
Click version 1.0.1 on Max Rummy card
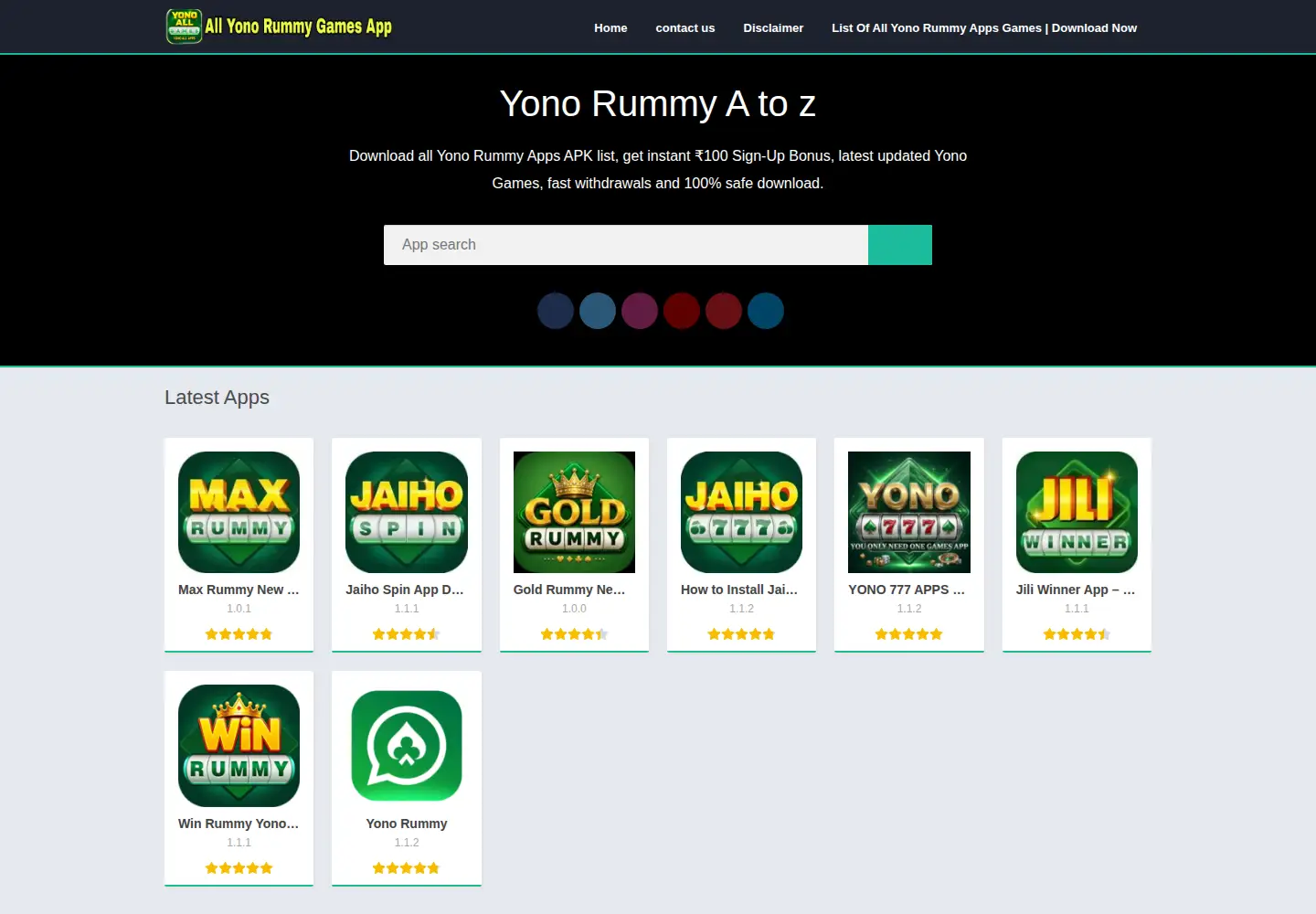[x=239, y=609]
